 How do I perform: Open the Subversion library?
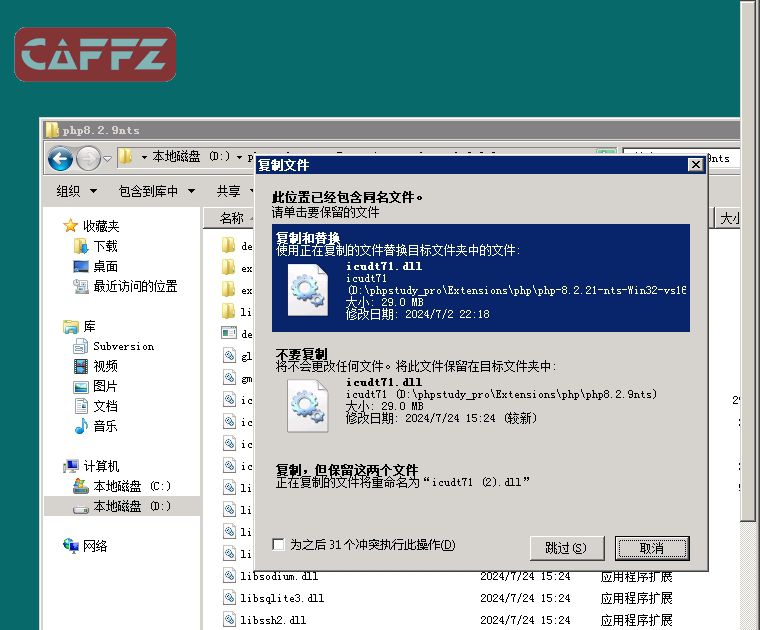(x=123, y=346)
